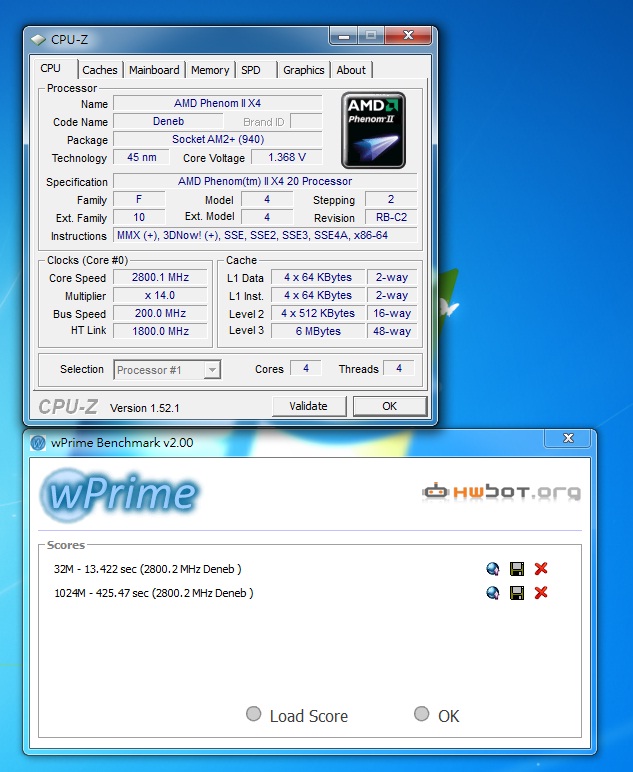Click the CPU-Z title bar icon
The image size is (633, 772).
click(38, 39)
